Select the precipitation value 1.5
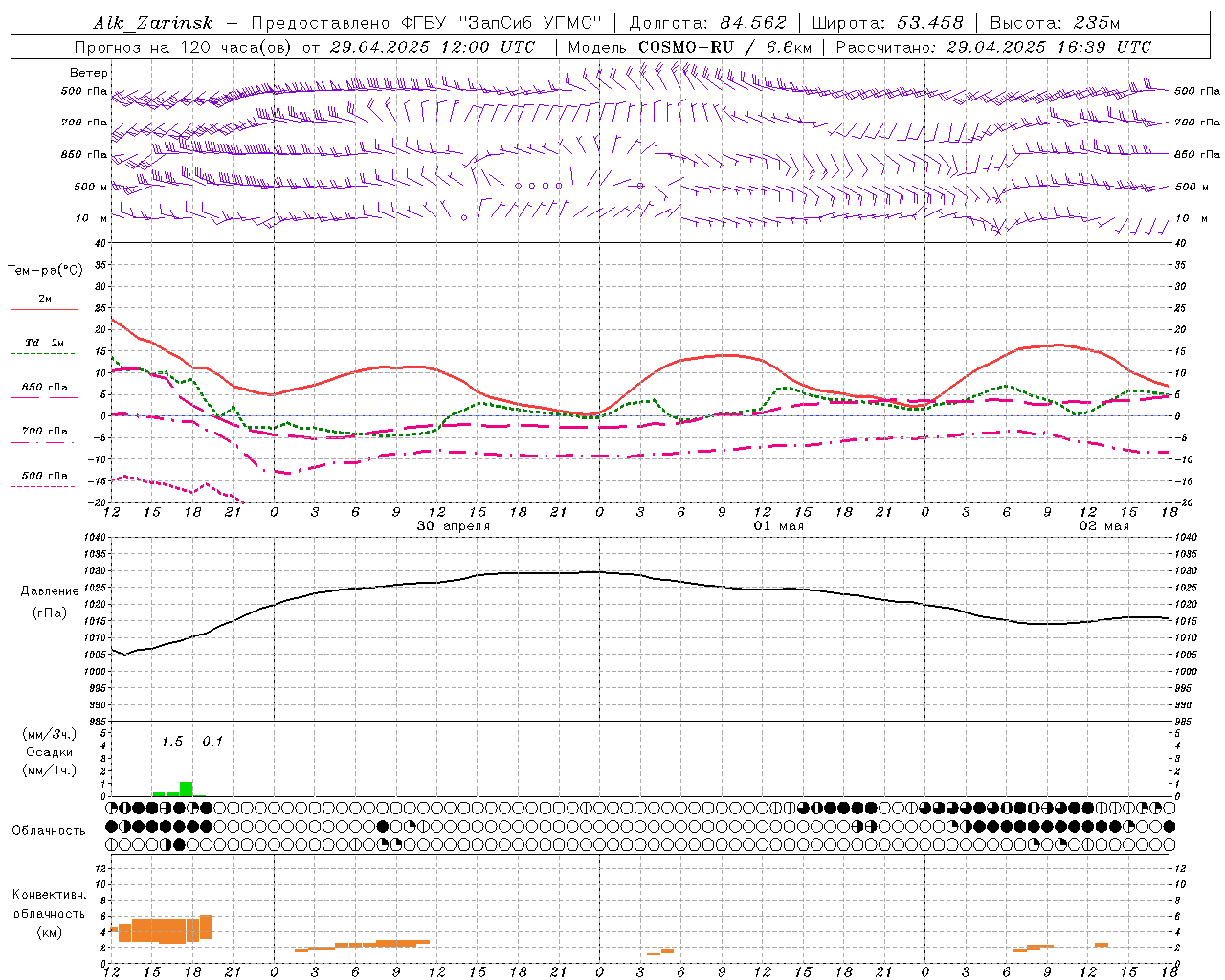 172,742
